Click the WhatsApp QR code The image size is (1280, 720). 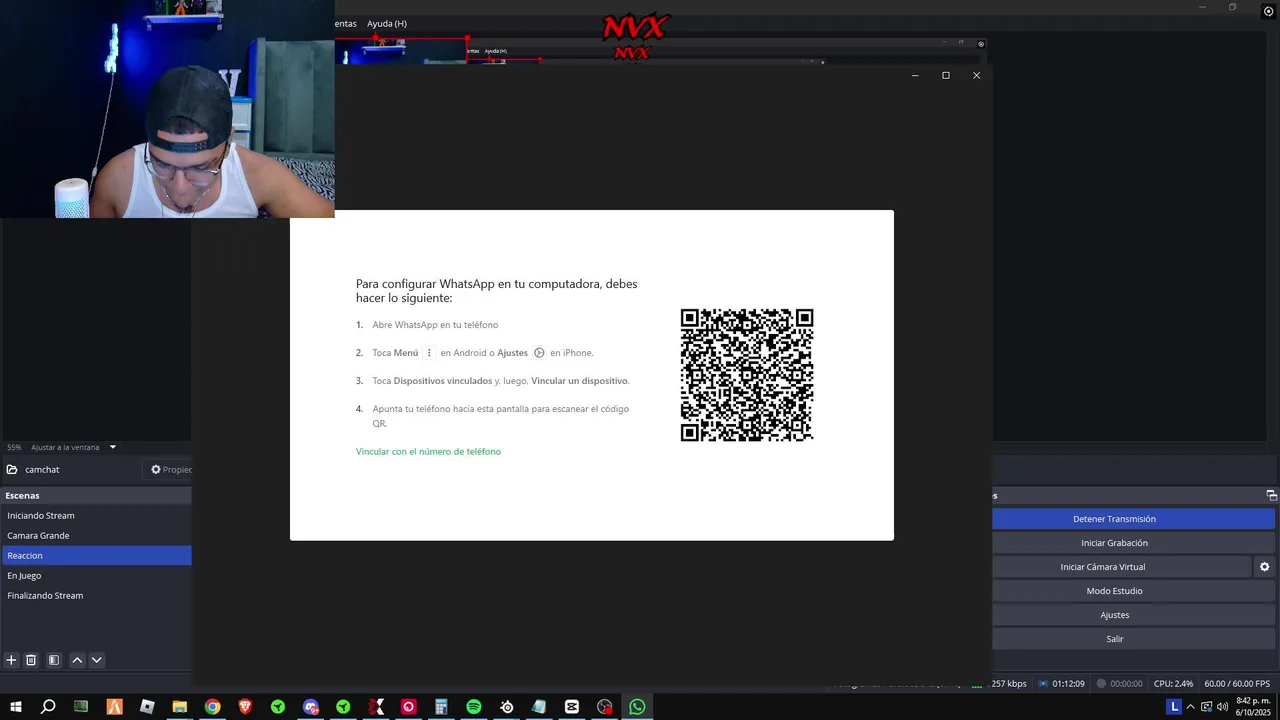click(747, 375)
